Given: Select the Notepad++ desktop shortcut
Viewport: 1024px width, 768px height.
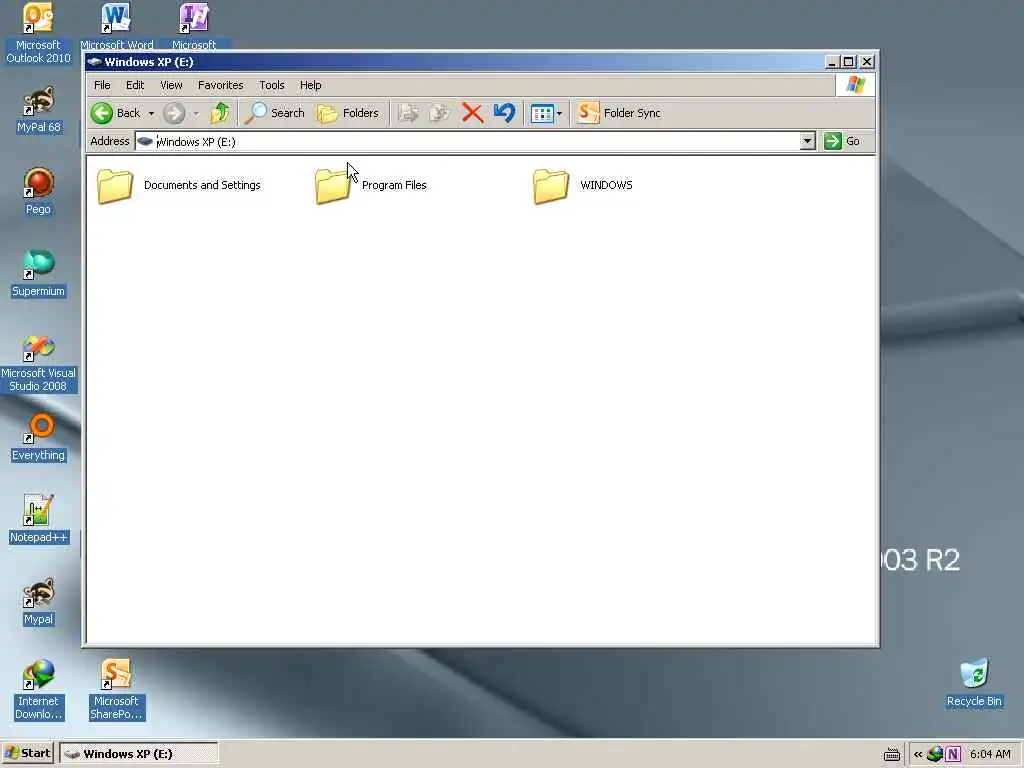Looking at the screenshot, I should tap(39, 519).
